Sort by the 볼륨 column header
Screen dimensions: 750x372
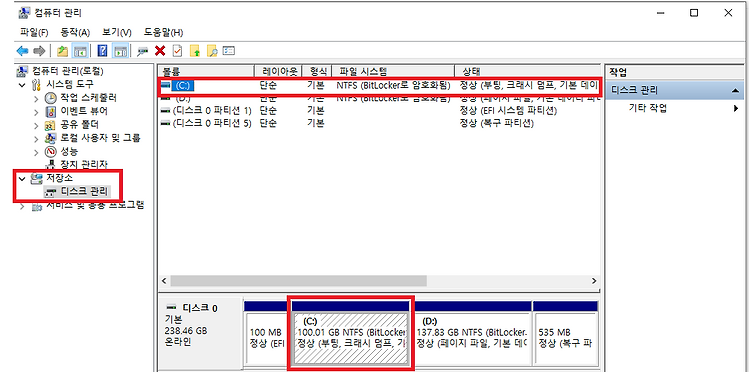(x=206, y=72)
